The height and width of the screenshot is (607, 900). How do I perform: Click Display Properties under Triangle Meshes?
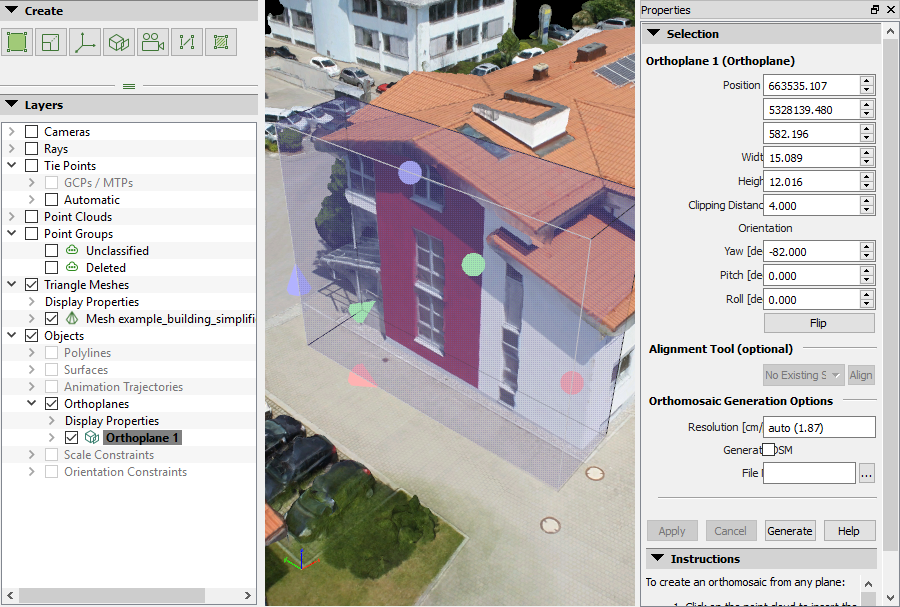click(x=92, y=302)
